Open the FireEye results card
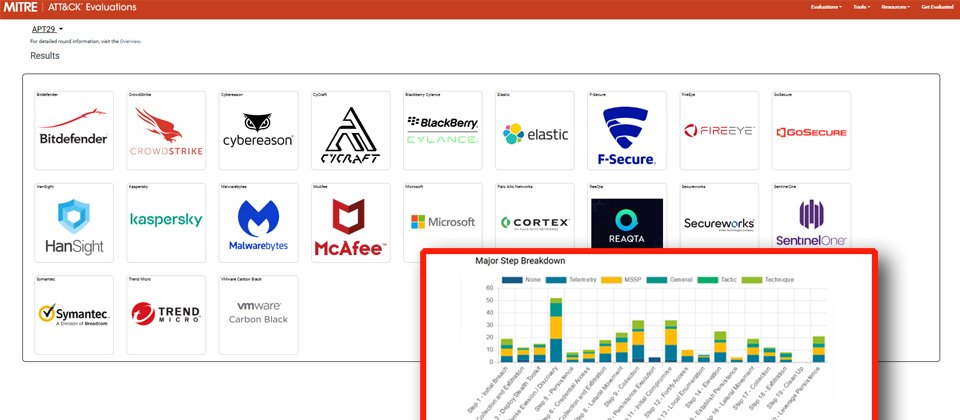 [x=719, y=130]
